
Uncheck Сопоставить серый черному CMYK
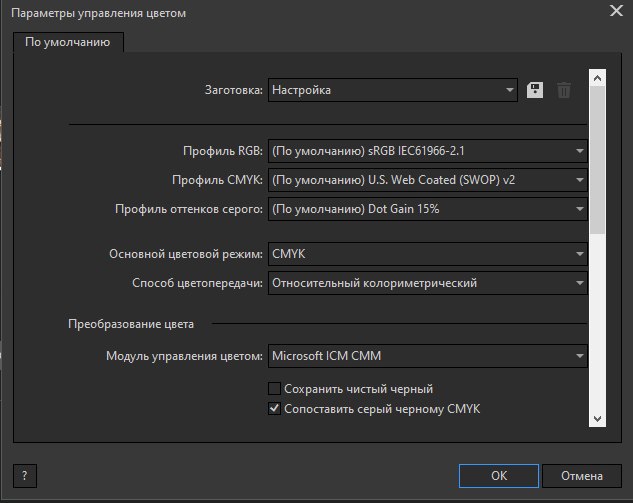point(274,409)
